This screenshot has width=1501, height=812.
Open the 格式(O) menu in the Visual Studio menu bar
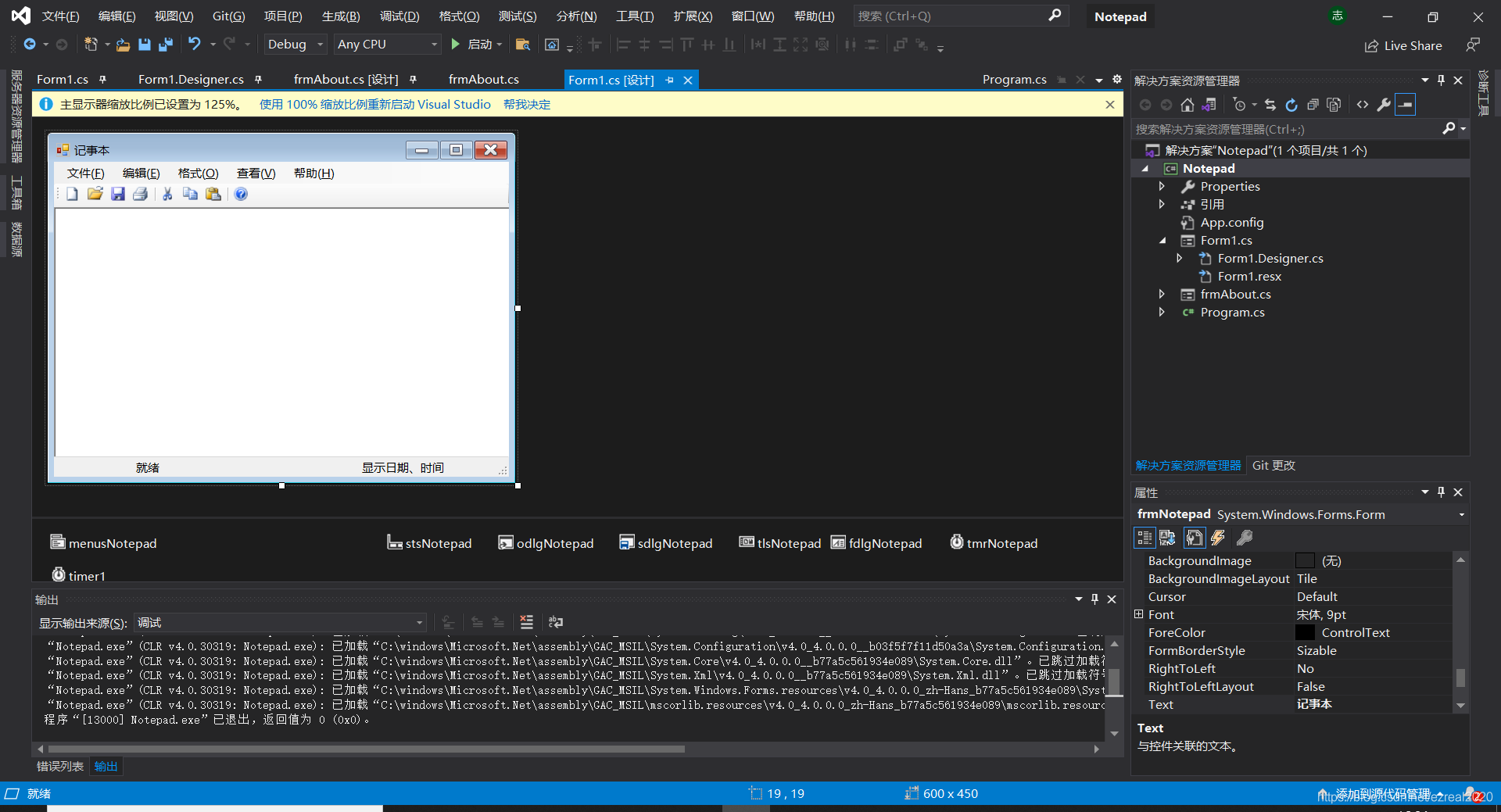coord(459,16)
